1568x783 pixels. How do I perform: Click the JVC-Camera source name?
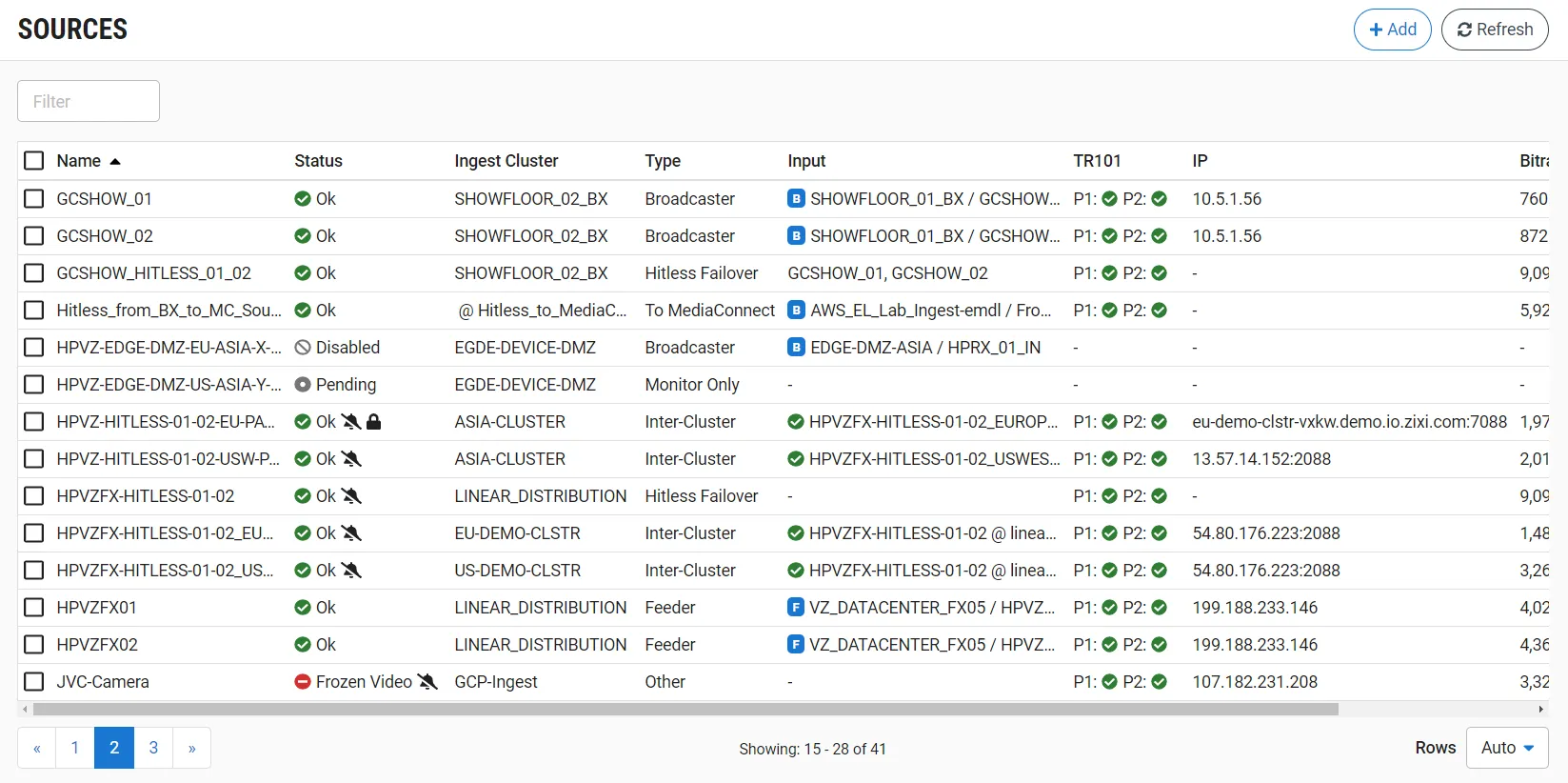[103, 682]
